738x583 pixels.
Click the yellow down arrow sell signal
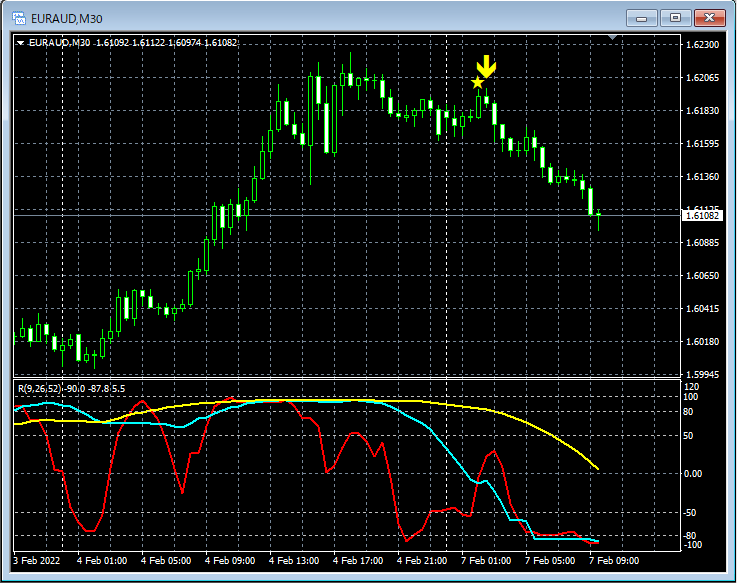[x=486, y=66]
